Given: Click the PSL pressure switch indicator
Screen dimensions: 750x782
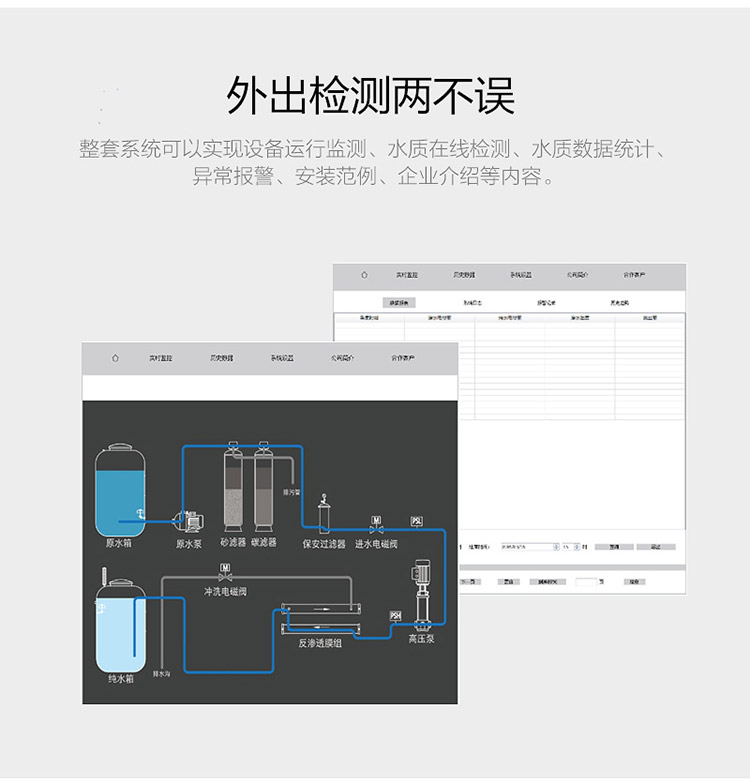Looking at the screenshot, I should click(x=417, y=521).
